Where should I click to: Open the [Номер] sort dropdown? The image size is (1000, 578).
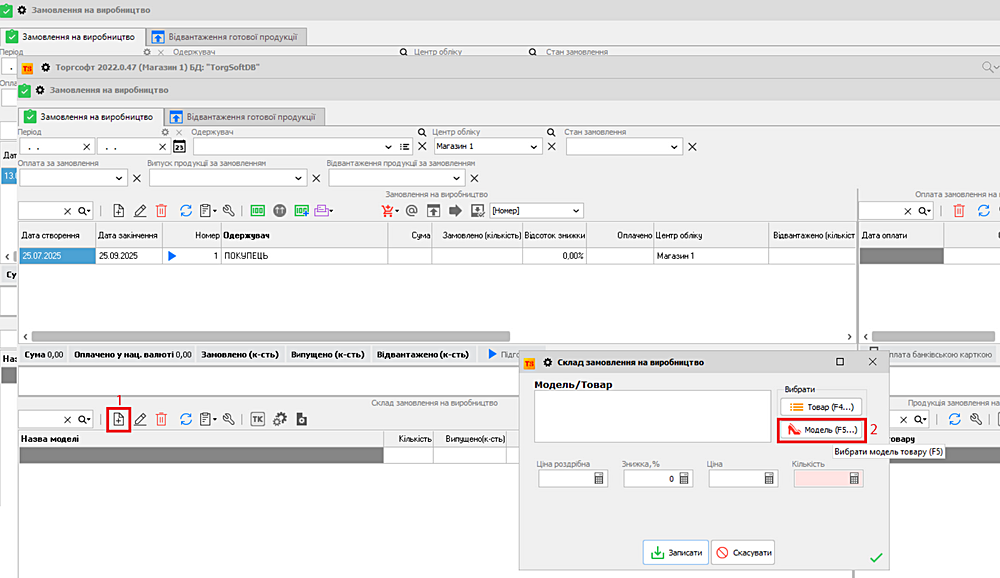(x=576, y=211)
